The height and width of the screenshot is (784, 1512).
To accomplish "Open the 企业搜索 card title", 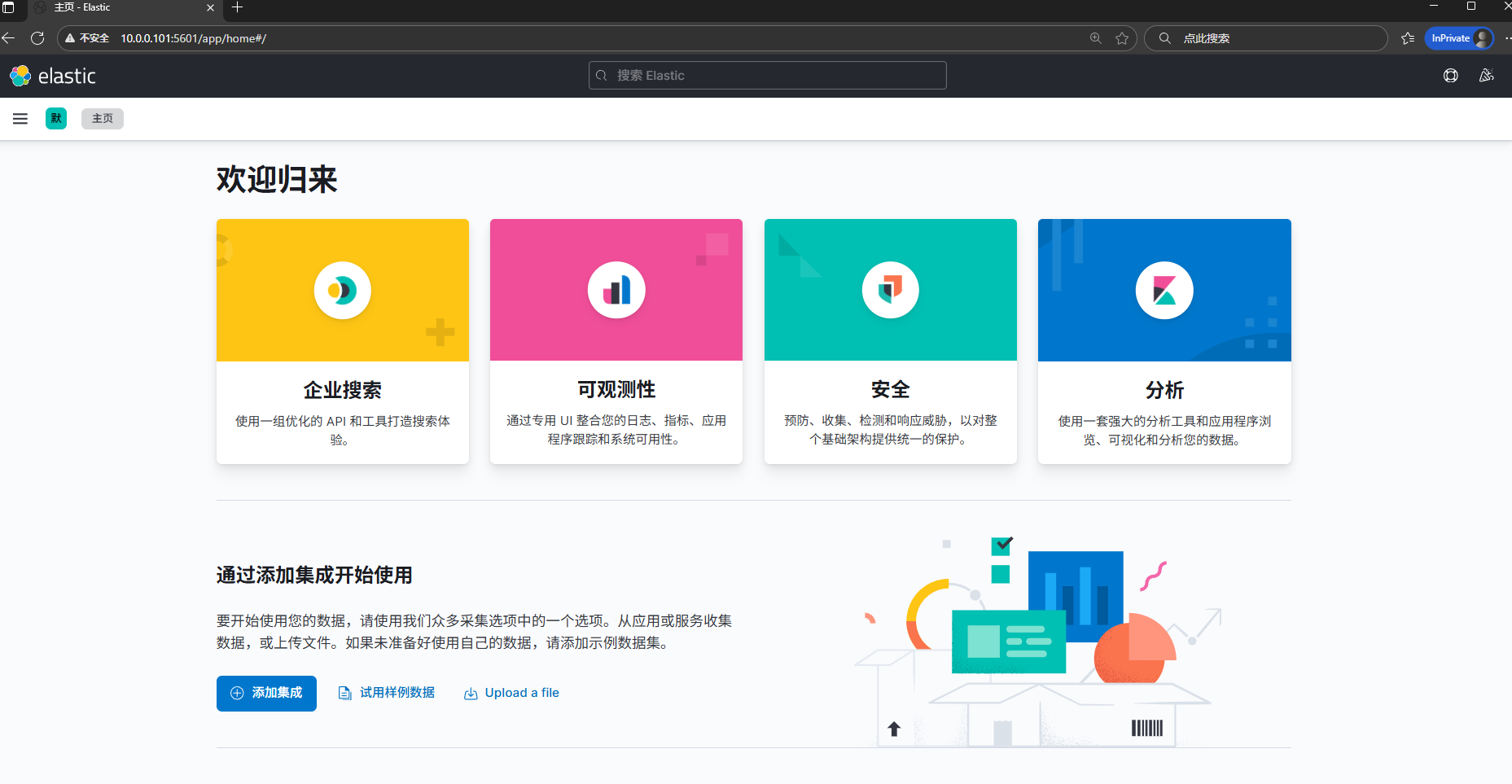I will coord(343,390).
